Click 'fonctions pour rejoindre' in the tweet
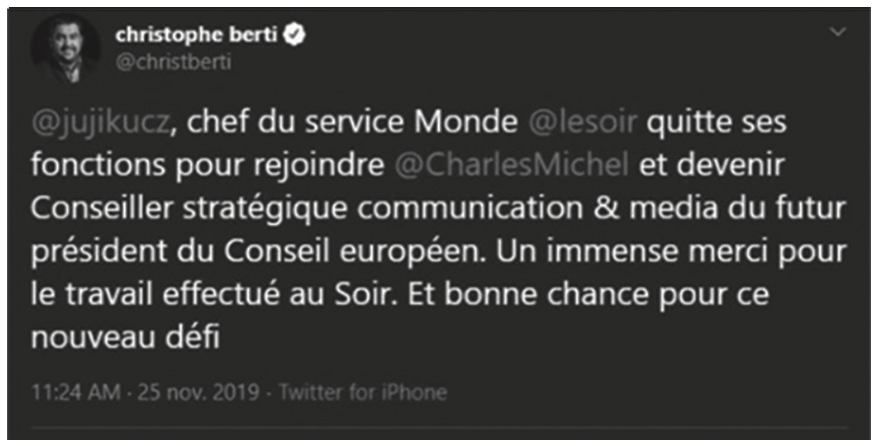The image size is (876, 446). [x=208, y=166]
